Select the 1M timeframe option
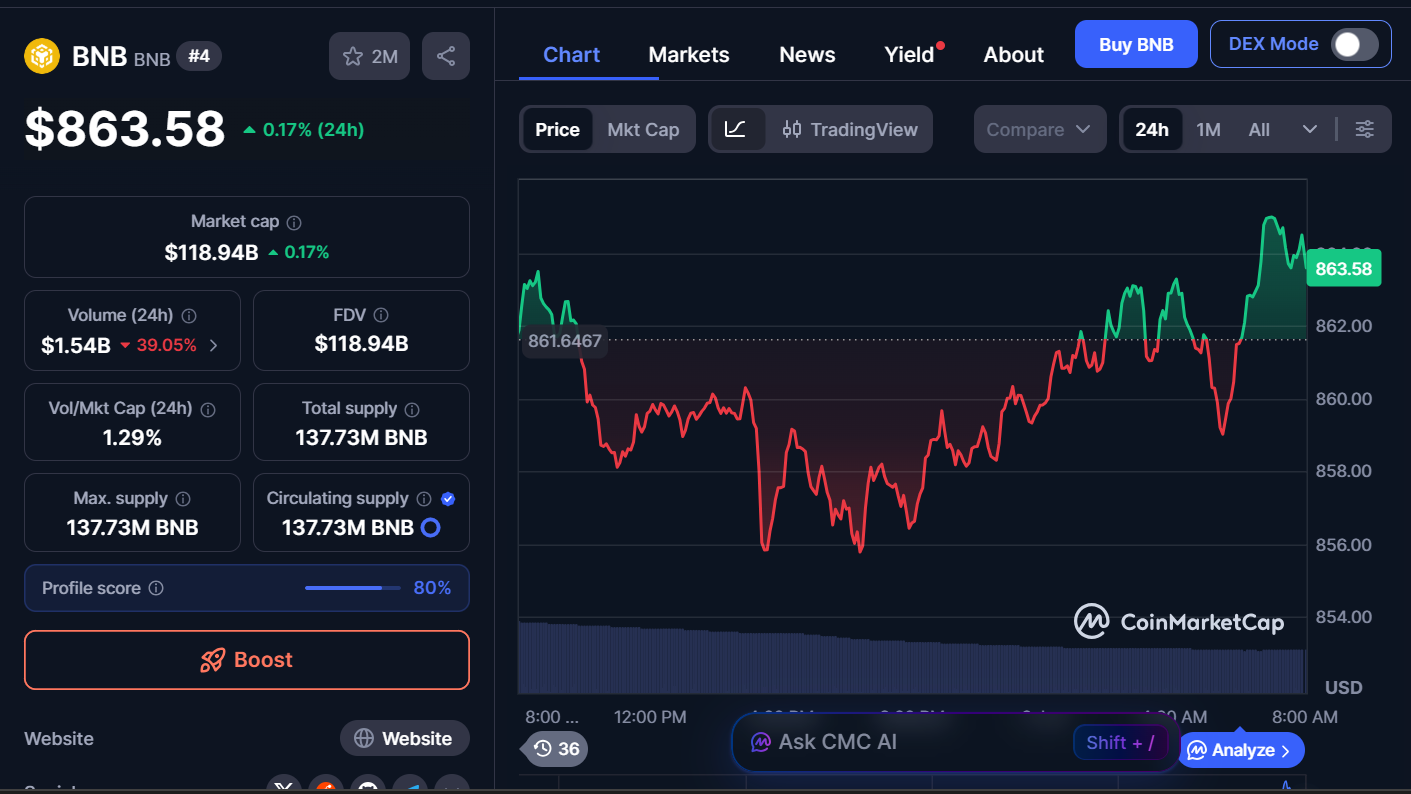 [x=1208, y=129]
